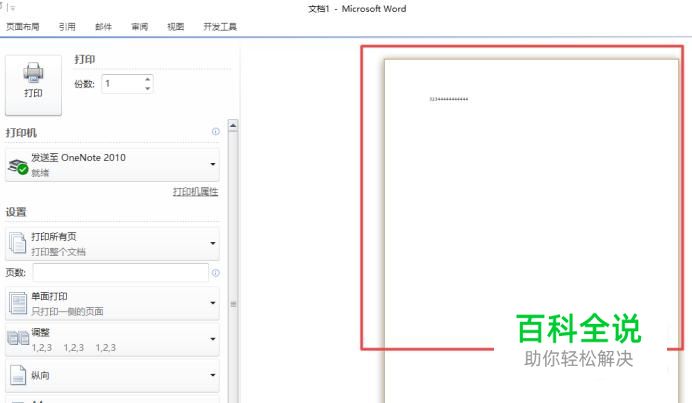Click the 页数 page range input field

(120, 273)
